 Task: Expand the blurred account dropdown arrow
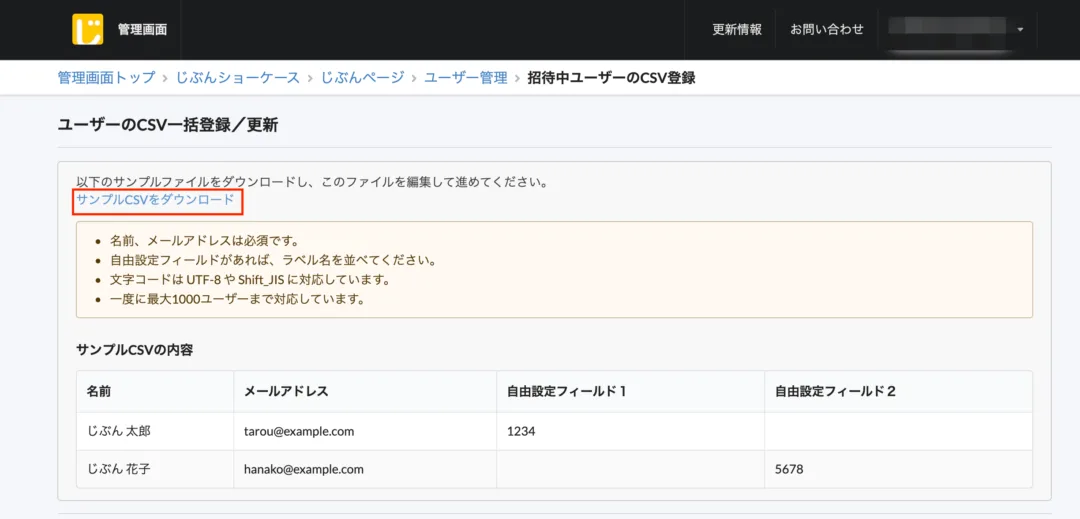coord(1020,30)
